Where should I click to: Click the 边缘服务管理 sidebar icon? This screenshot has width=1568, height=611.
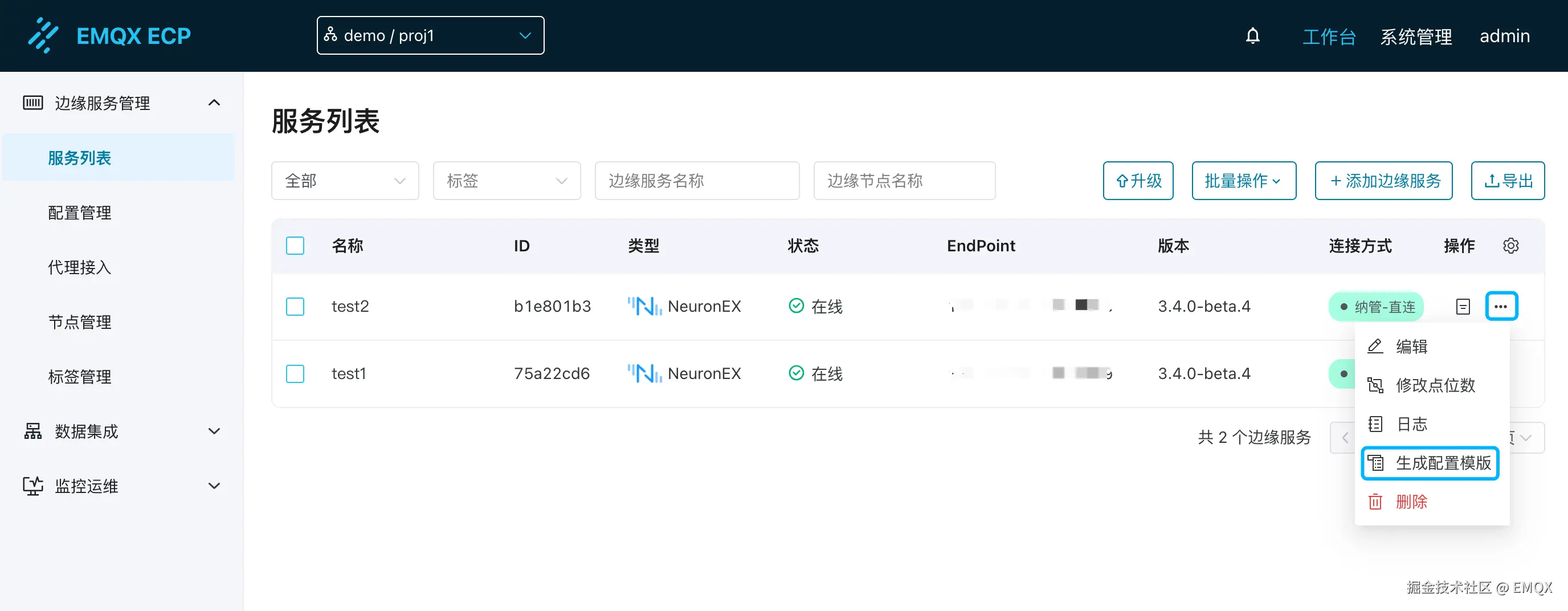[x=32, y=103]
